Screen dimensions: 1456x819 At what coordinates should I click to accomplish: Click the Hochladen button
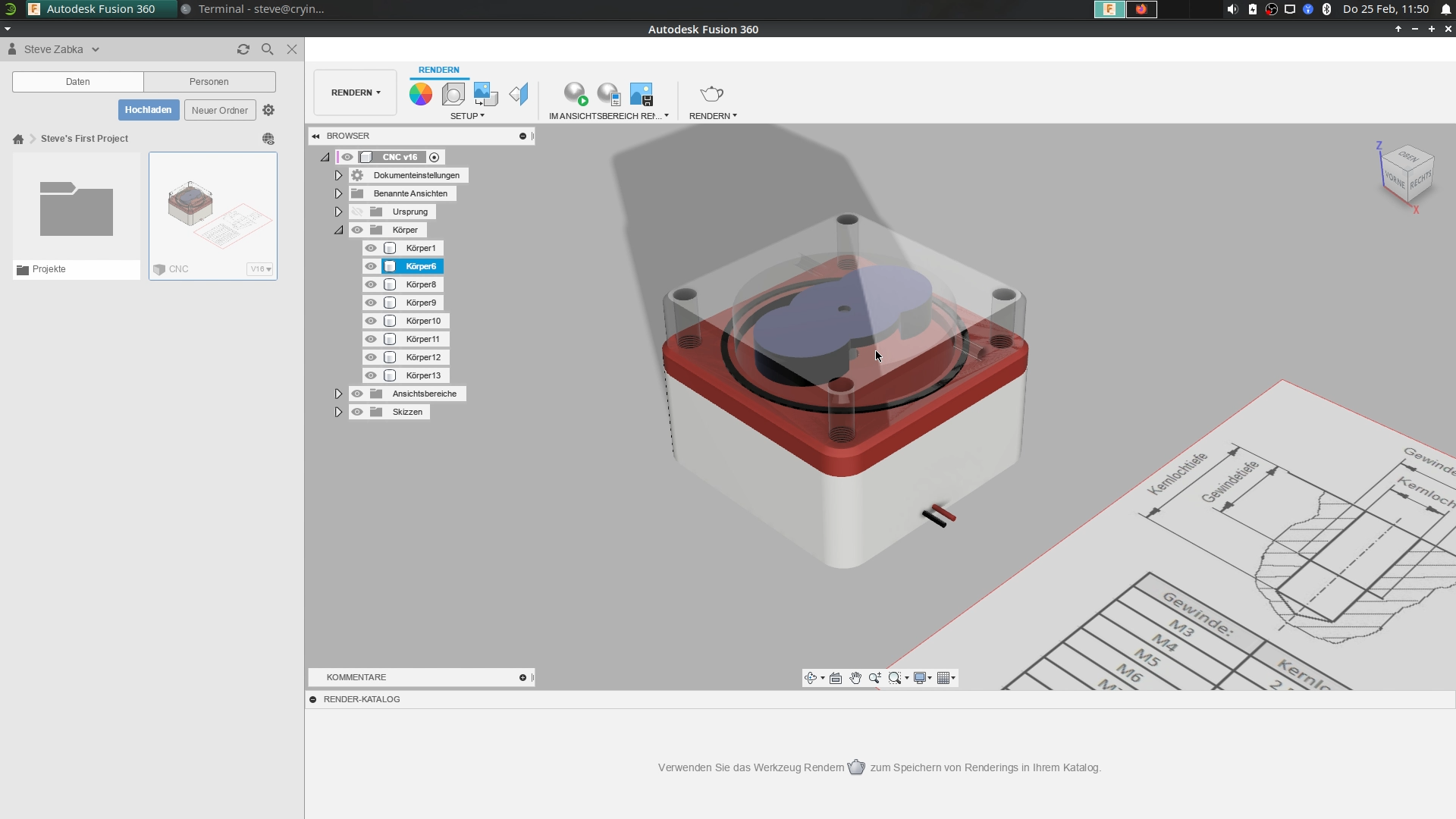[149, 110]
